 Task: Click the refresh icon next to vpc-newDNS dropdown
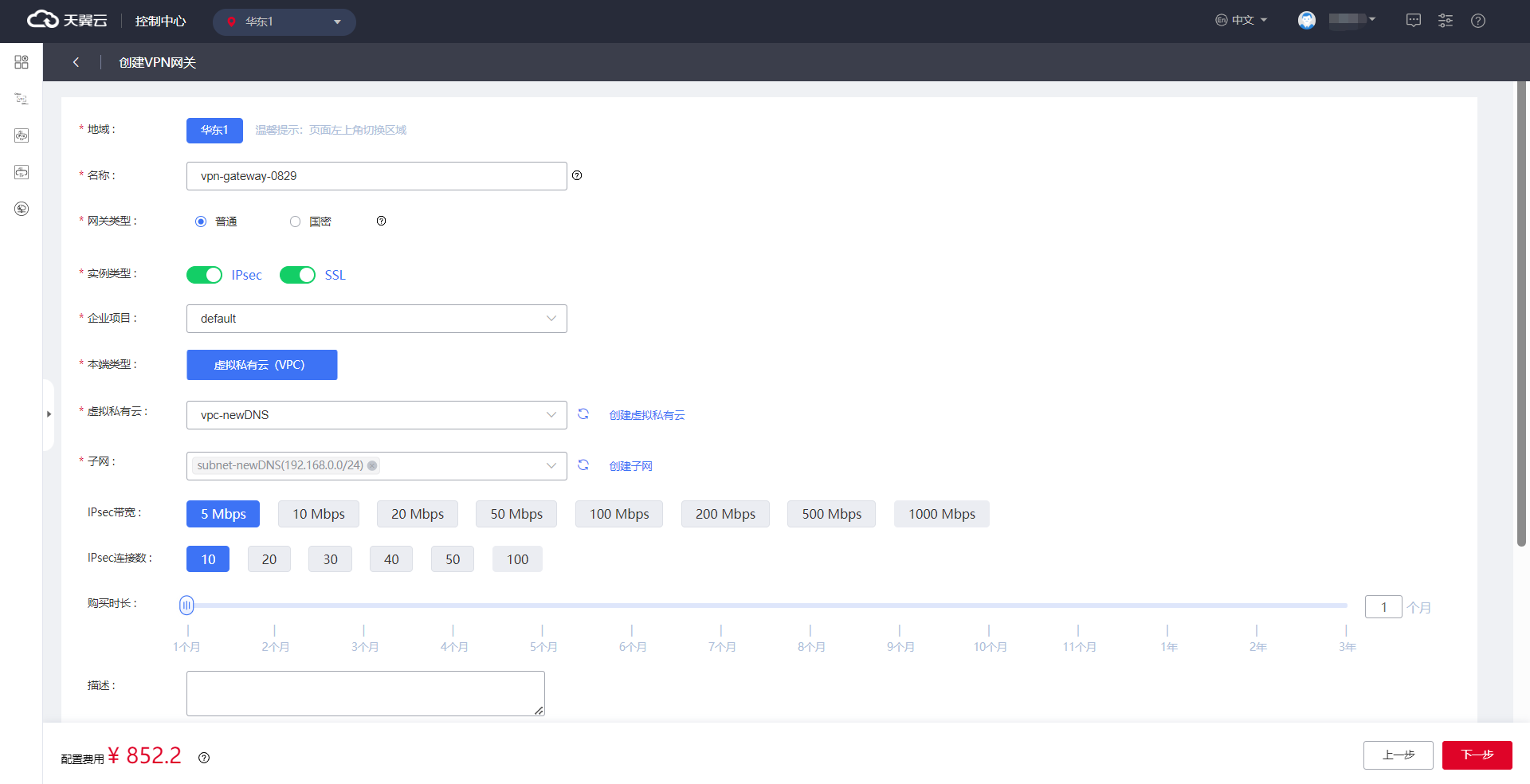(583, 414)
